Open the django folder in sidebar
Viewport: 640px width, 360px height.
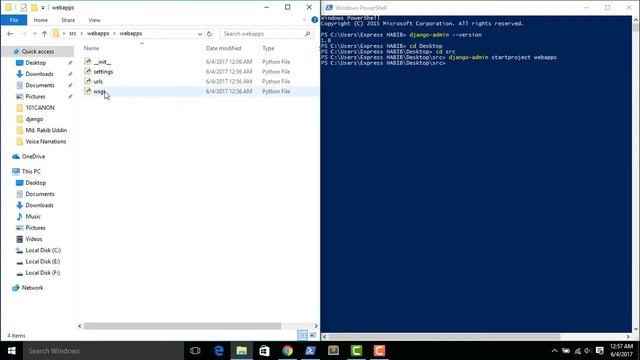tap(34, 119)
